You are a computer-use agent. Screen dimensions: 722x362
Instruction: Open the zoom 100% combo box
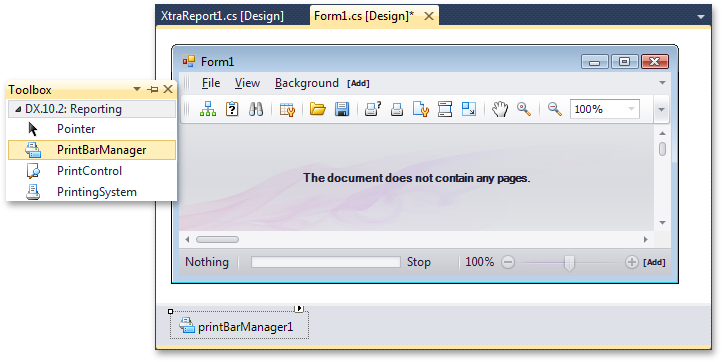coord(605,109)
